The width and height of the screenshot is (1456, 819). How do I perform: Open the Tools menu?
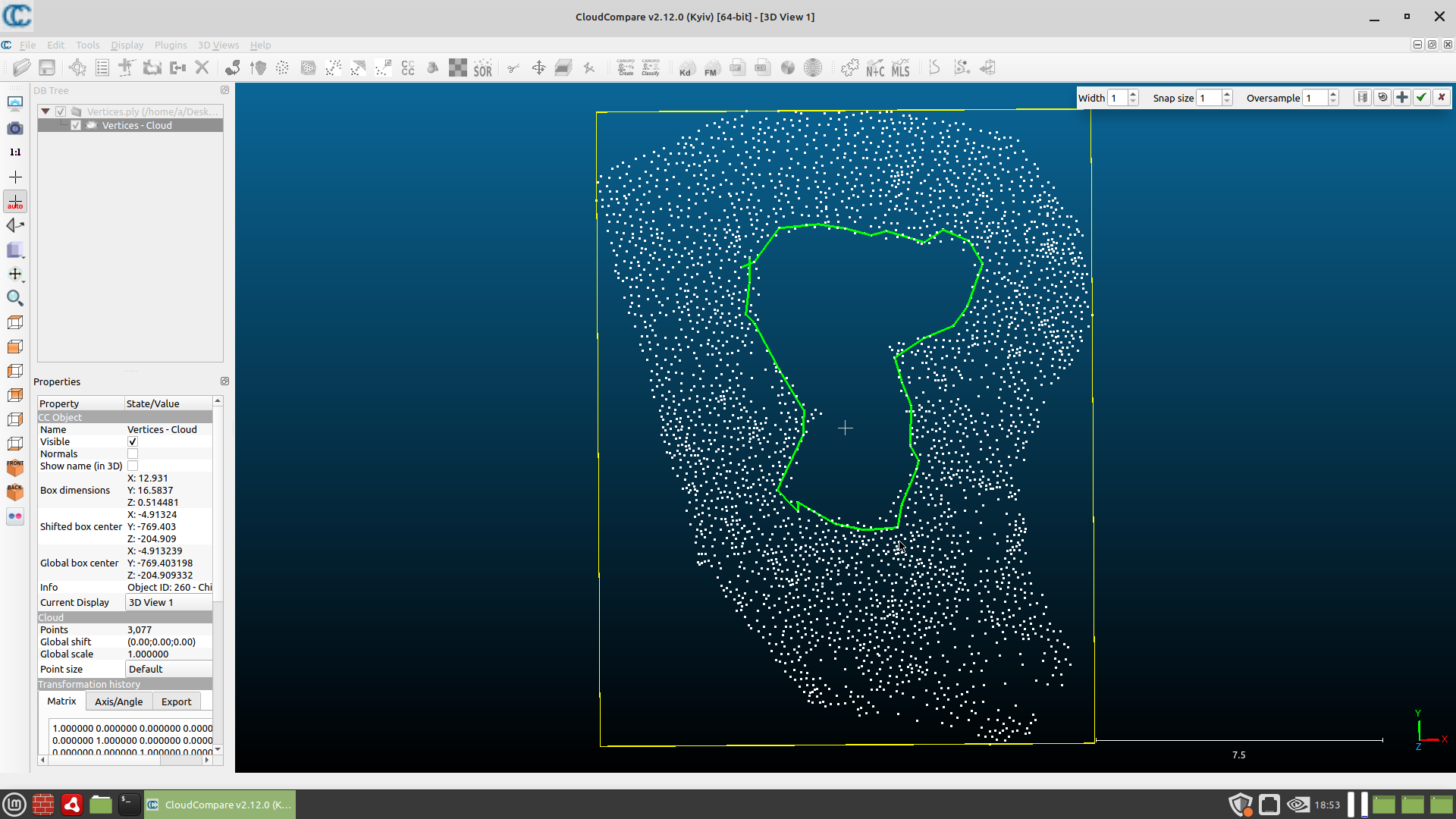point(87,45)
